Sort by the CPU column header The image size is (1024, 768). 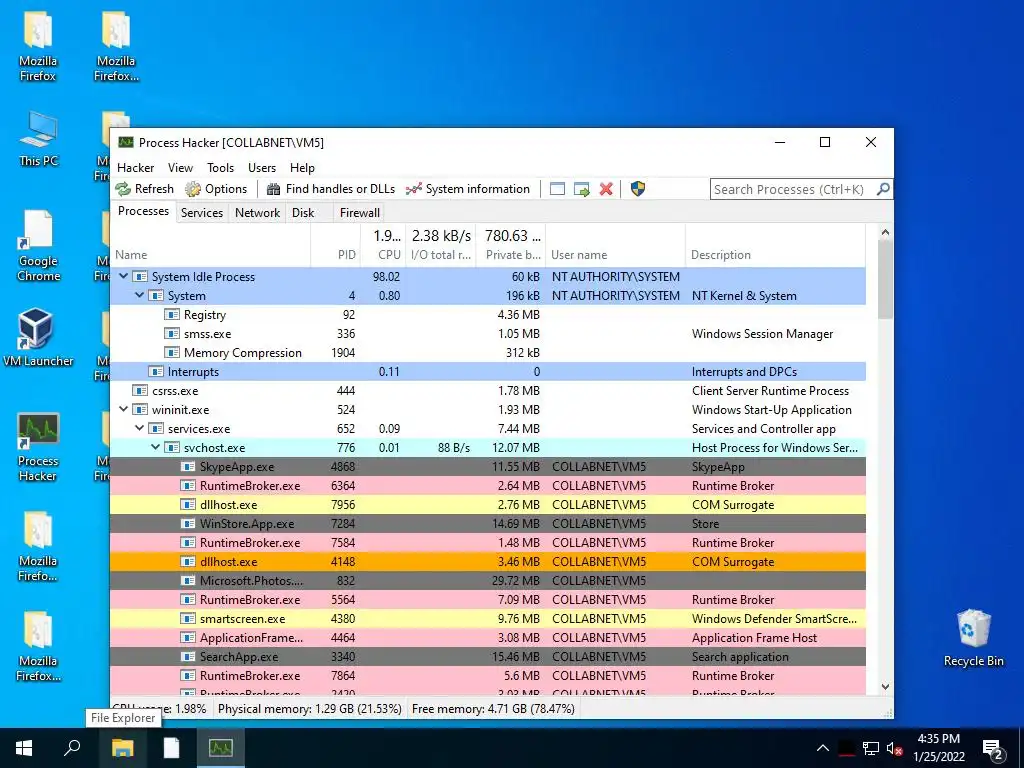coord(383,246)
